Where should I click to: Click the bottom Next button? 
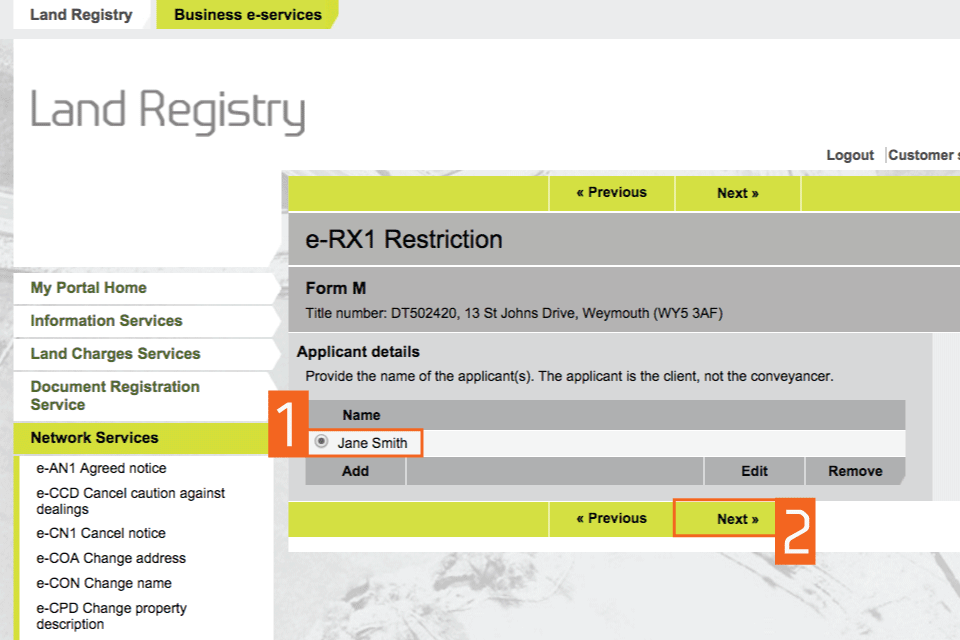point(737,519)
